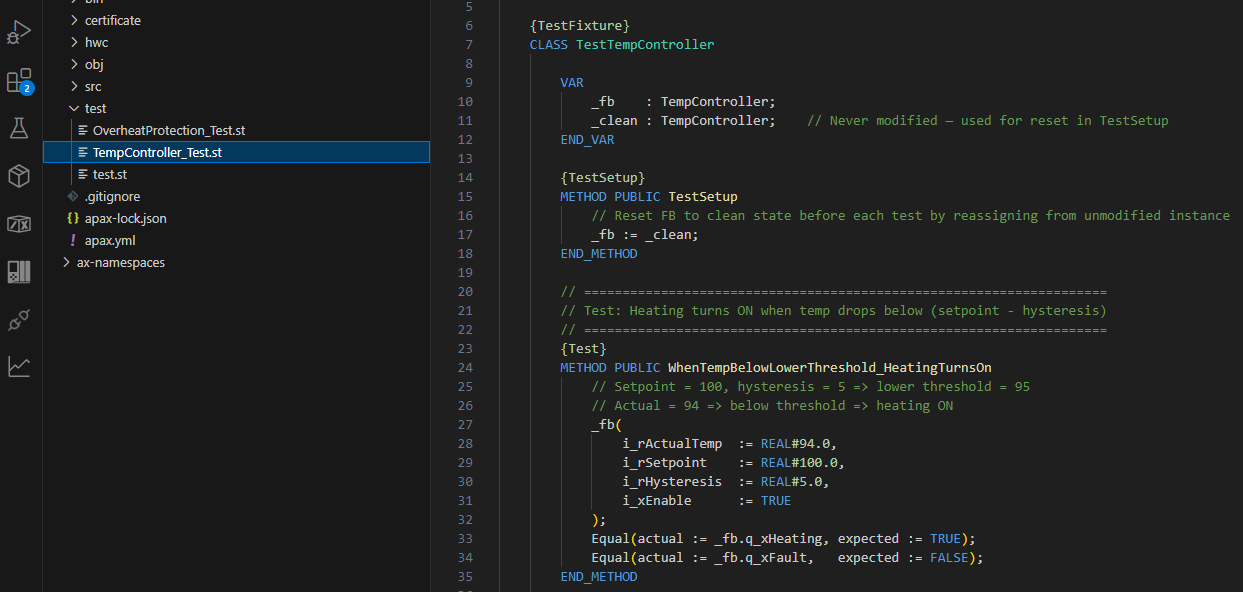The width and height of the screenshot is (1243, 592).
Task: Open the Run and Debug view
Action: click(19, 31)
